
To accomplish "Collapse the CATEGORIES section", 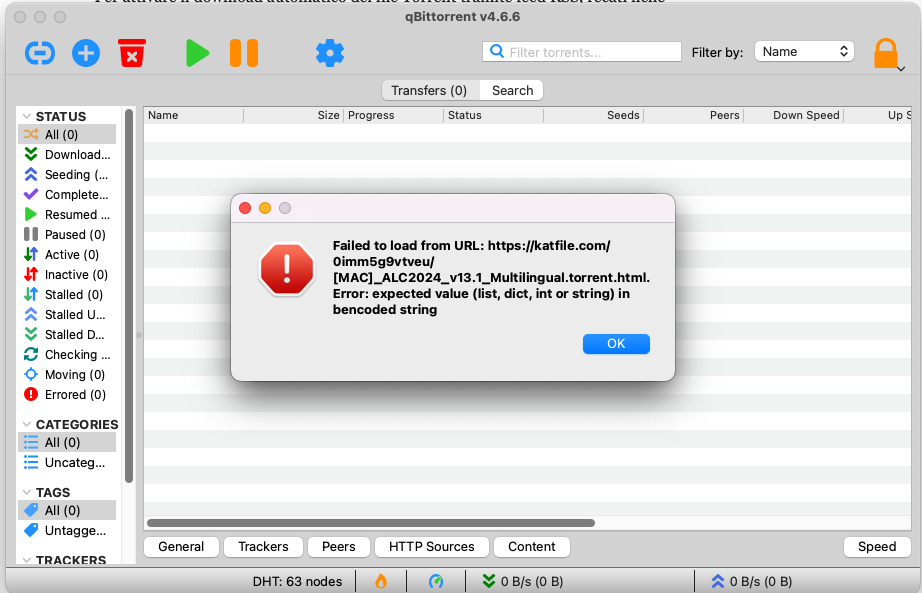I will click(26, 424).
